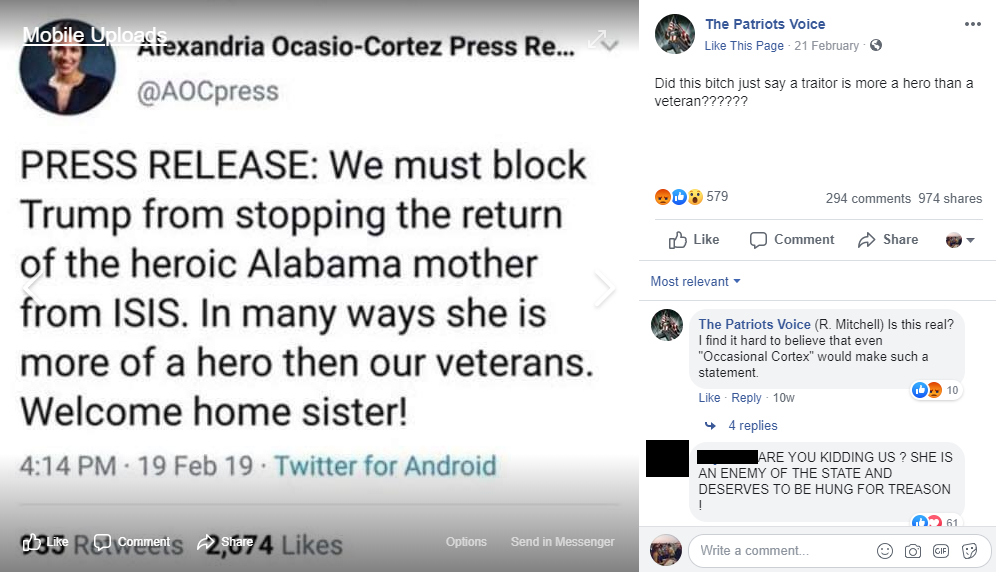Open the Most relevant comment sorting dropdown

tap(695, 282)
